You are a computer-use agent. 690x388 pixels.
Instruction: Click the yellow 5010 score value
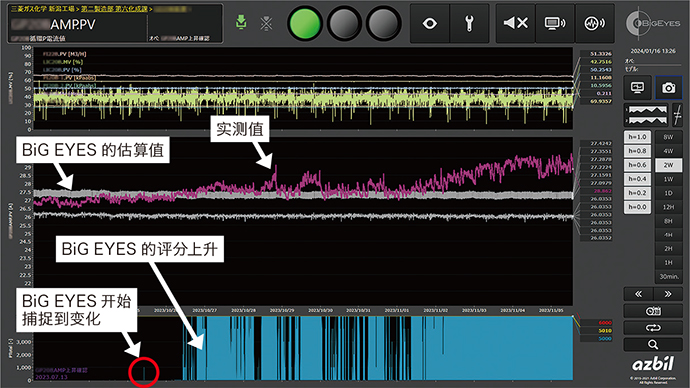click(x=605, y=330)
